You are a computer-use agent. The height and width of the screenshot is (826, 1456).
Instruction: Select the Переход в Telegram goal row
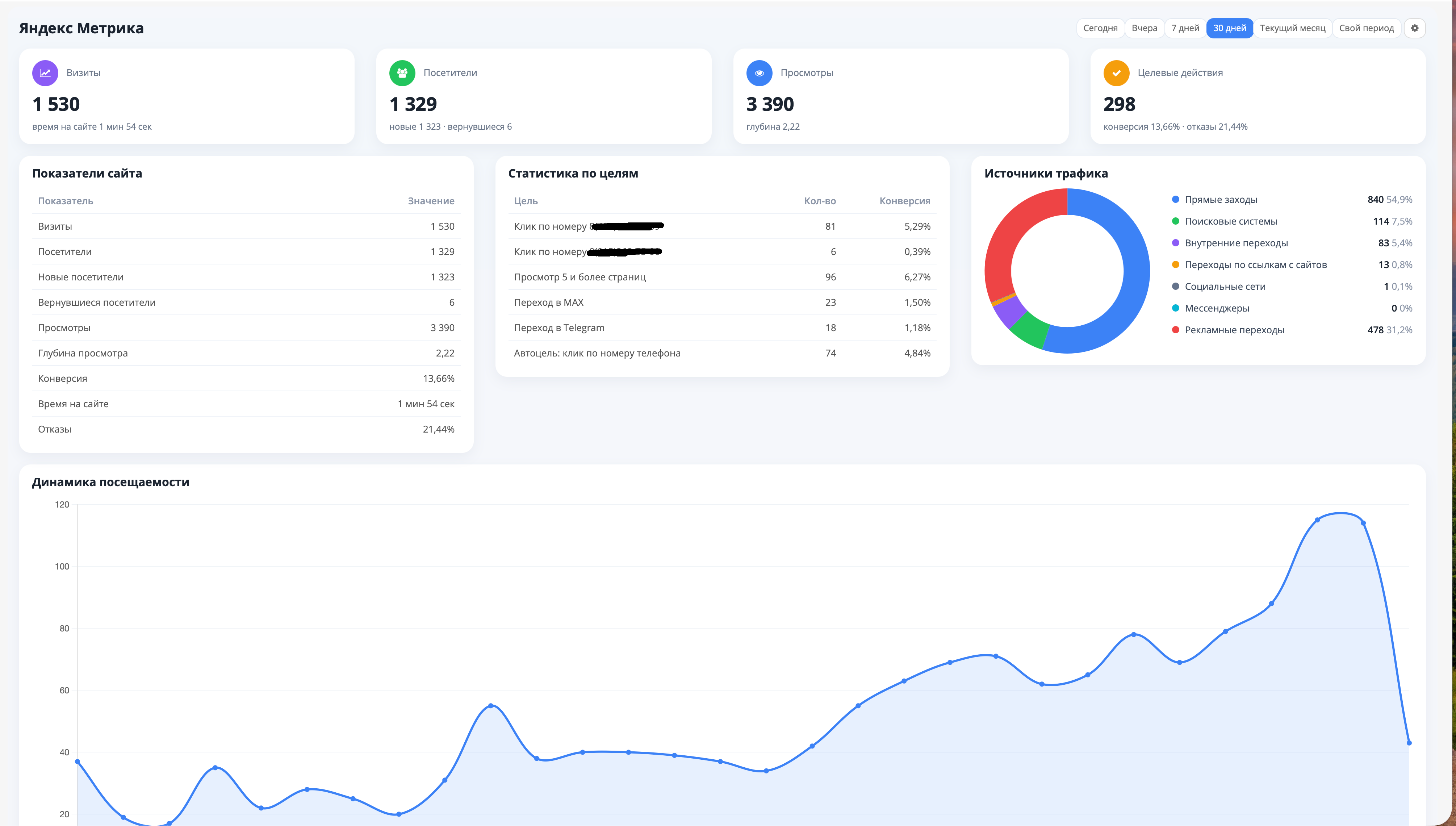coord(722,328)
